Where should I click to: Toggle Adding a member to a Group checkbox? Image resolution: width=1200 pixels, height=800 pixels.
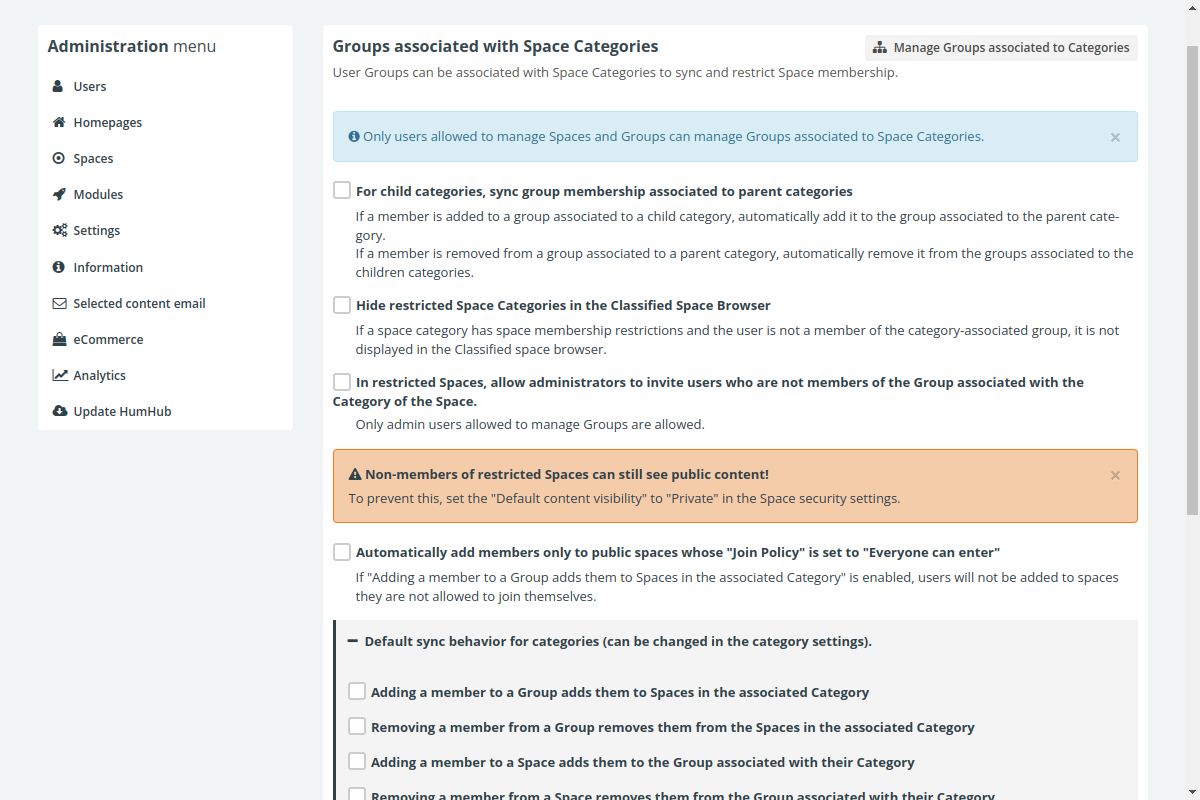[357, 691]
